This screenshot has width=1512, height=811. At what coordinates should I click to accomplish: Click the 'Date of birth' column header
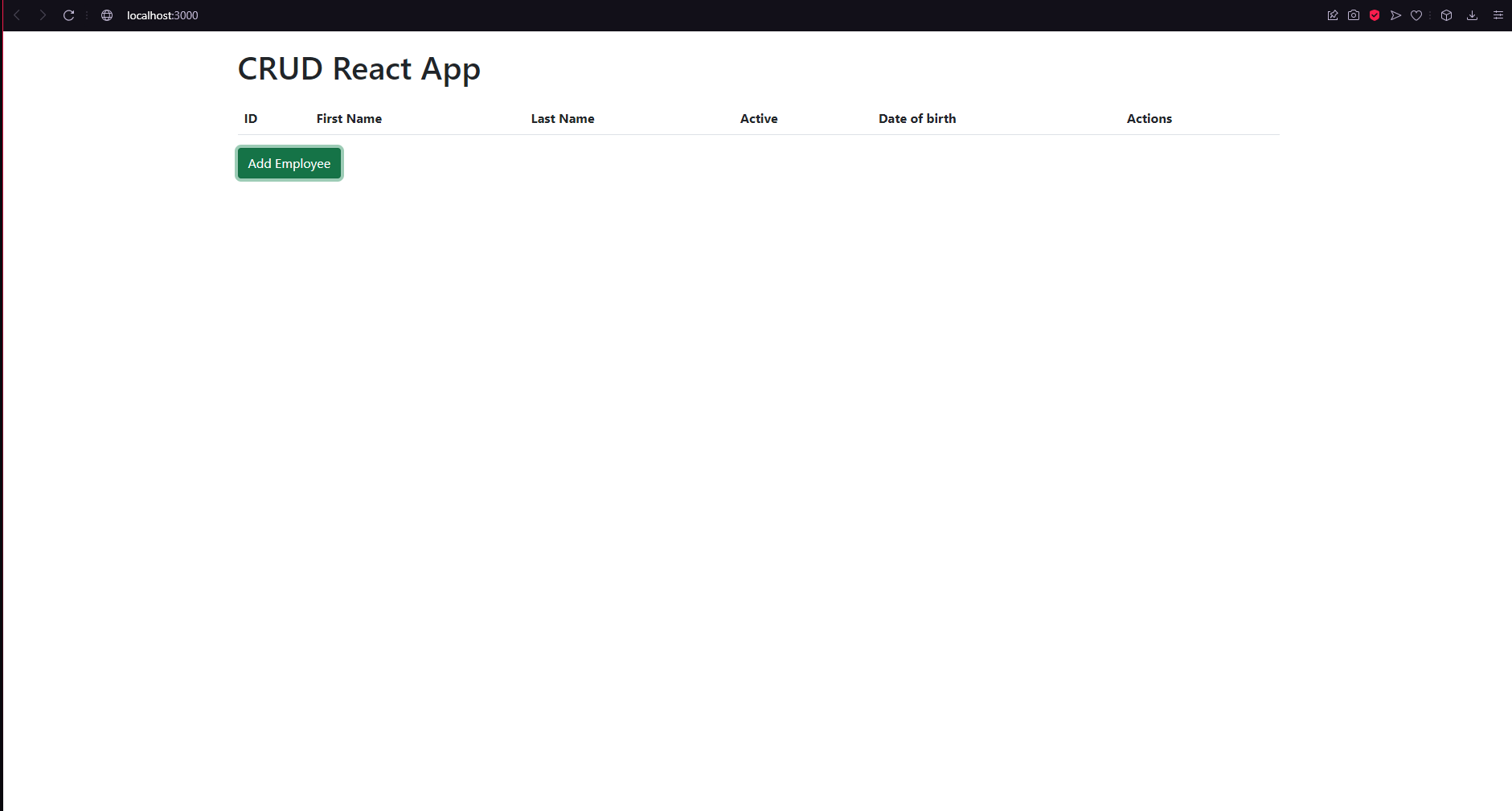(x=917, y=119)
